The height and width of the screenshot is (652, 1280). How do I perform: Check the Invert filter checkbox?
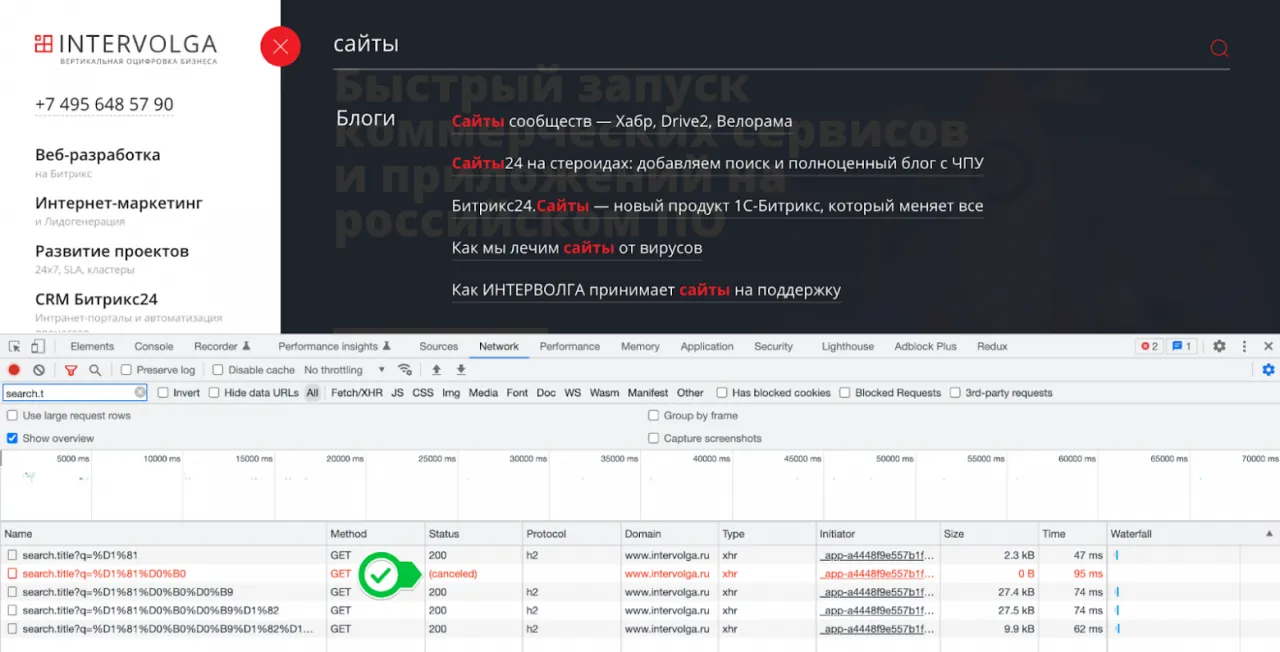tap(163, 393)
